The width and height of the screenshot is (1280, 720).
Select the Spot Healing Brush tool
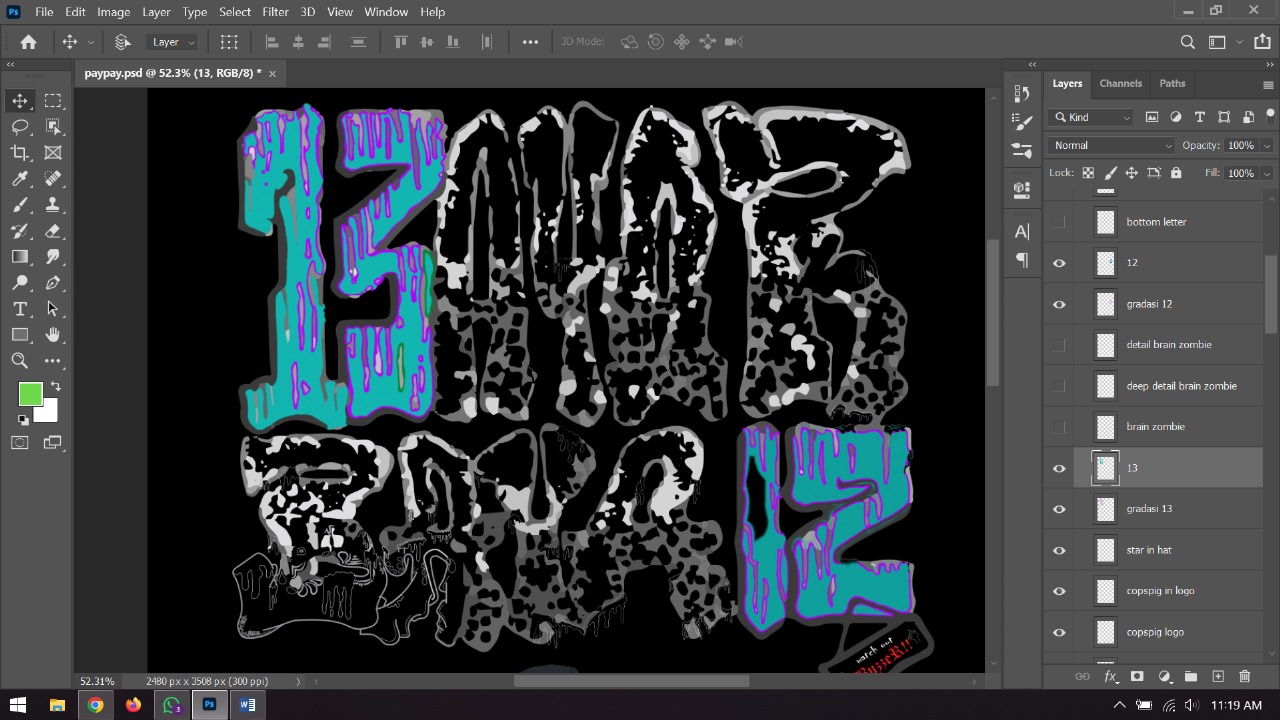[x=53, y=179]
